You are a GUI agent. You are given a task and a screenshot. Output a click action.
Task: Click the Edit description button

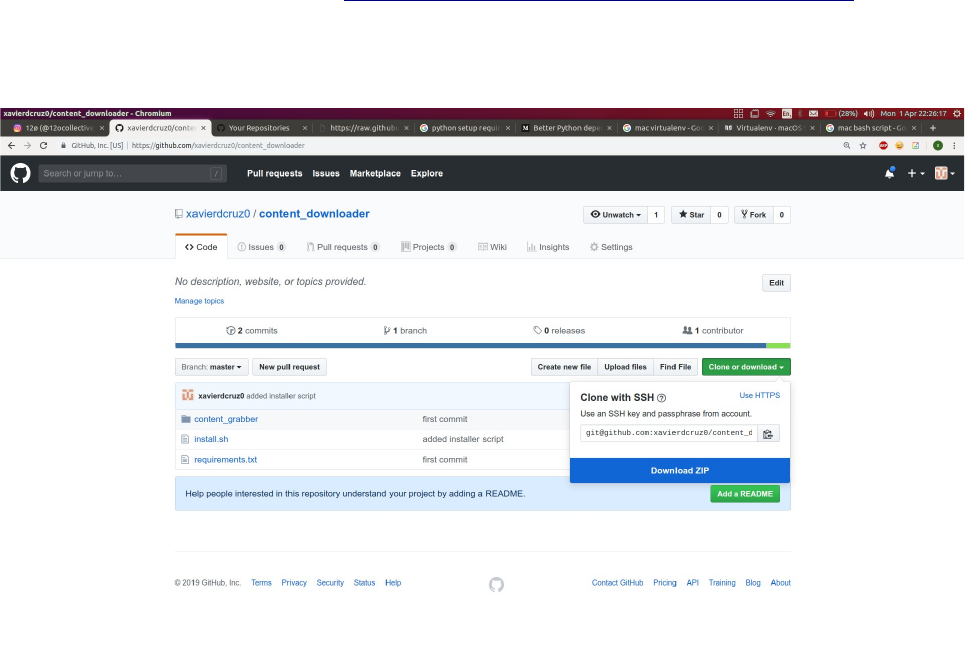[776, 283]
